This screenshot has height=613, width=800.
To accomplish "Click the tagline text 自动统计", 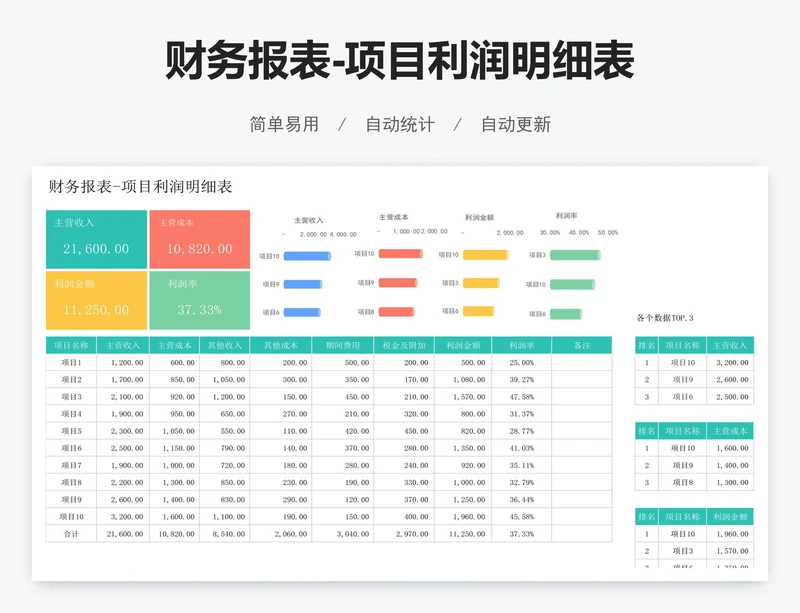I will 400,125.
